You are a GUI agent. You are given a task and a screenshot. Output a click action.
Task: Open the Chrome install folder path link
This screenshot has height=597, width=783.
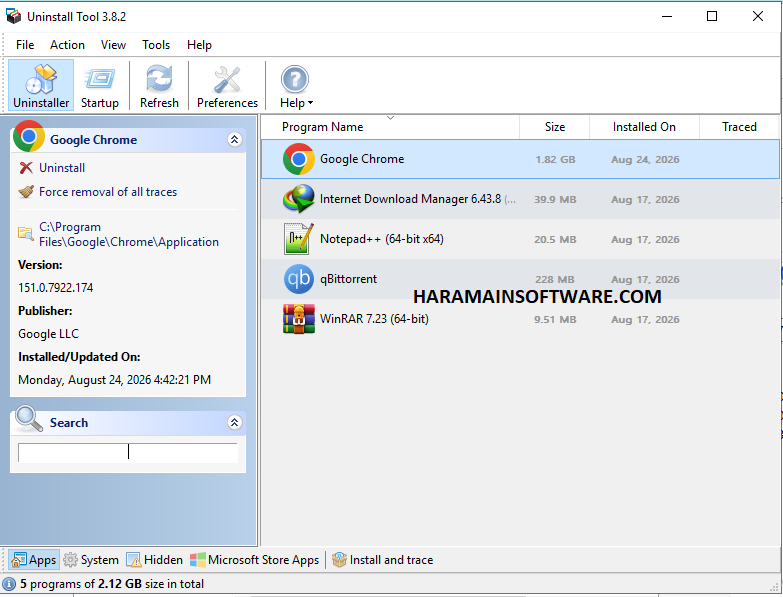[129, 234]
